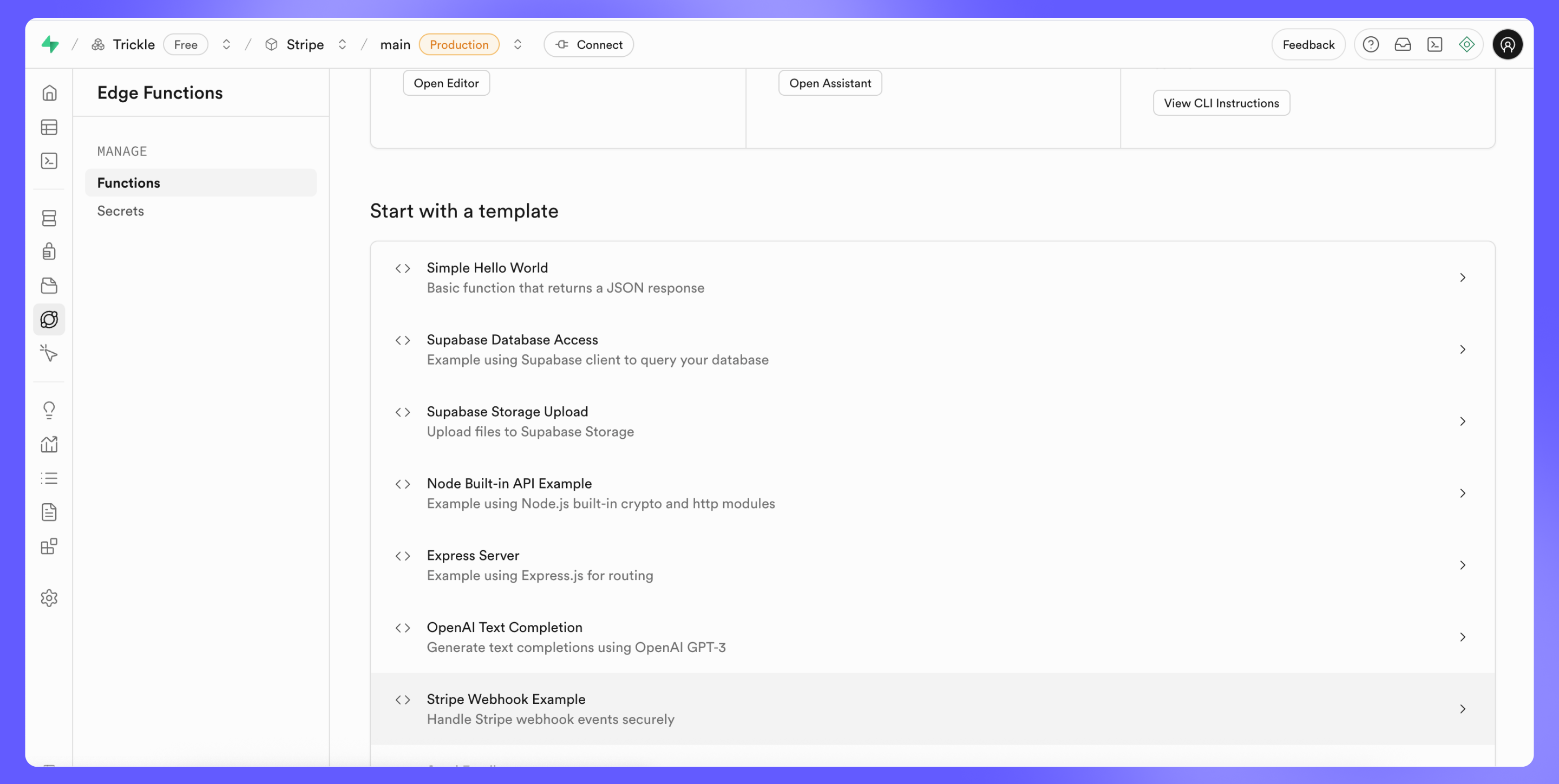Click the help question mark icon
This screenshot has height=784, width=1559.
[x=1370, y=45]
